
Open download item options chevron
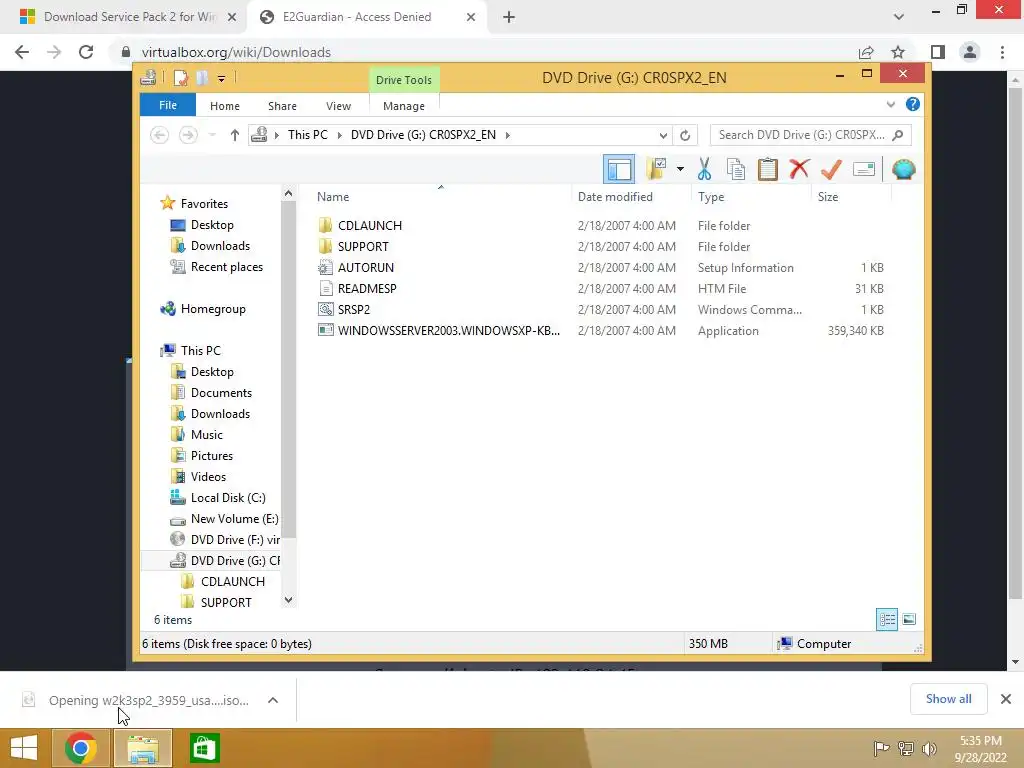pyautogui.click(x=273, y=700)
